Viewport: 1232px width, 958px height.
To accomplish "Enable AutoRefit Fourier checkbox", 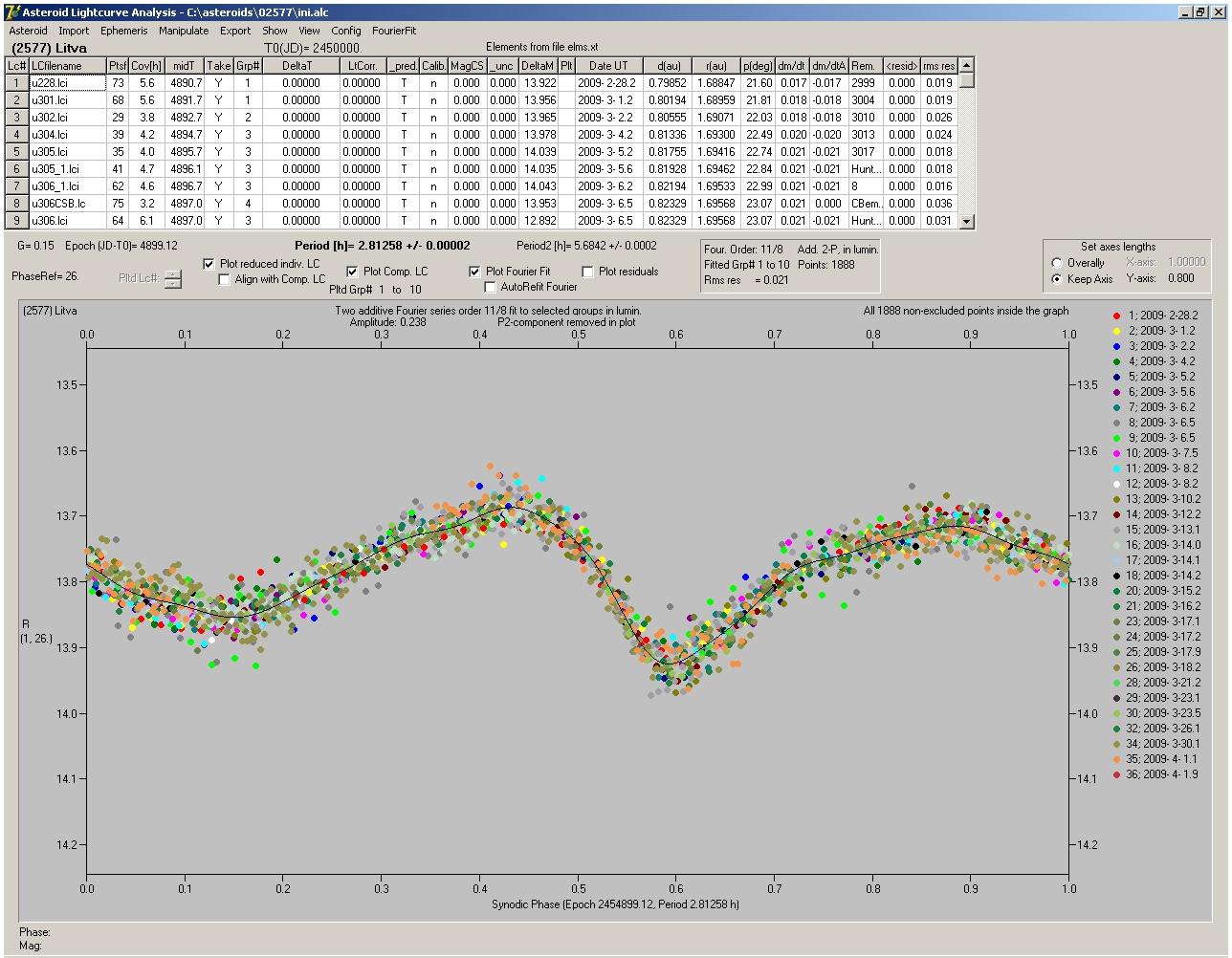I will (490, 287).
